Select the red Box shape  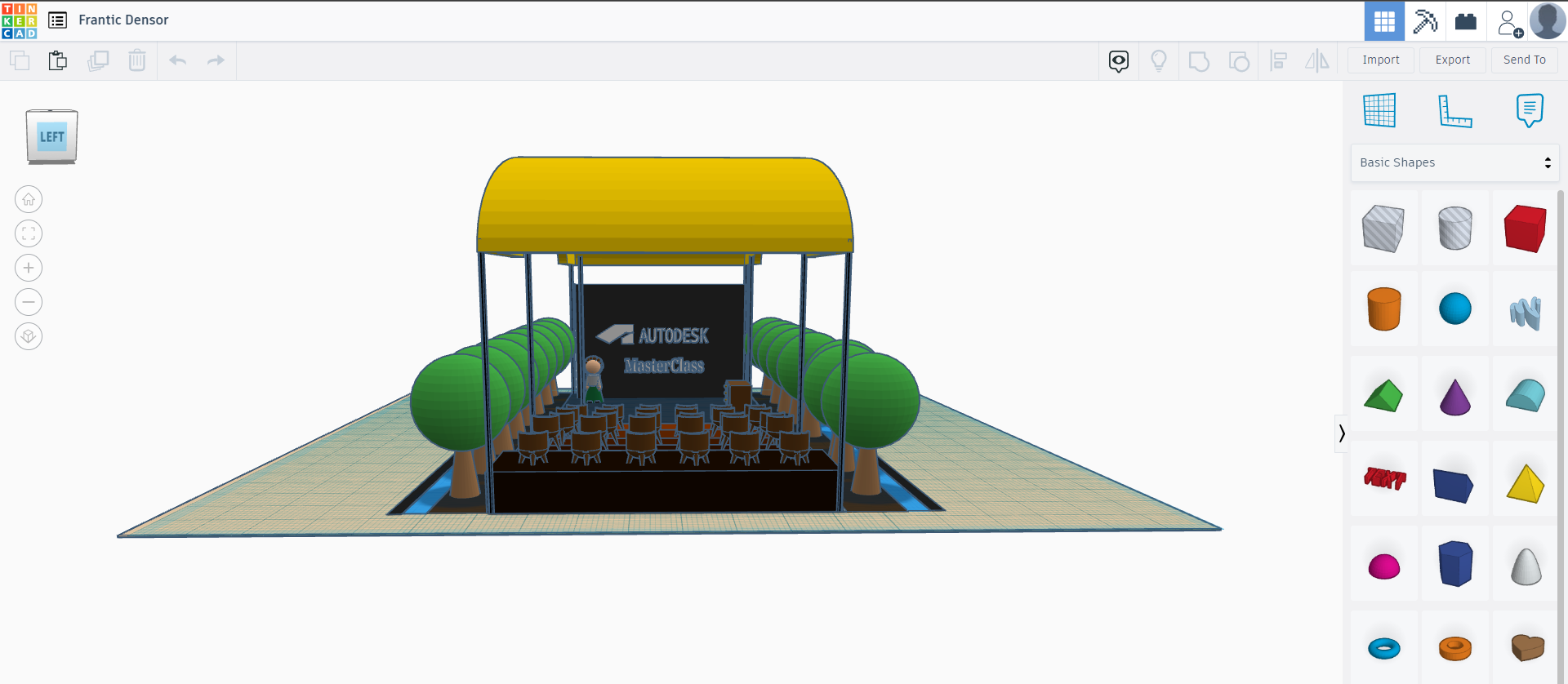click(1525, 229)
